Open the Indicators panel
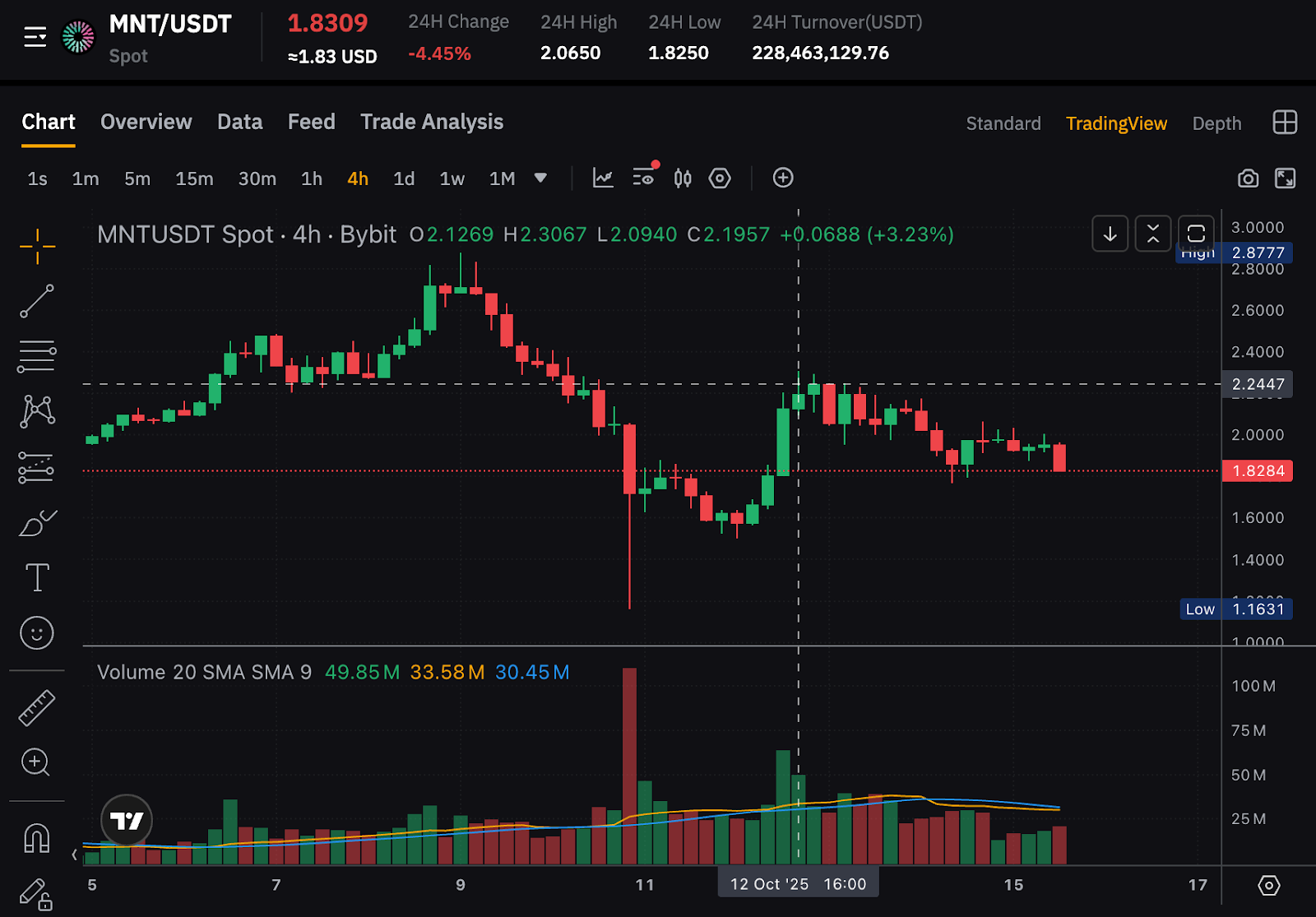1316x917 pixels. pos(603,178)
